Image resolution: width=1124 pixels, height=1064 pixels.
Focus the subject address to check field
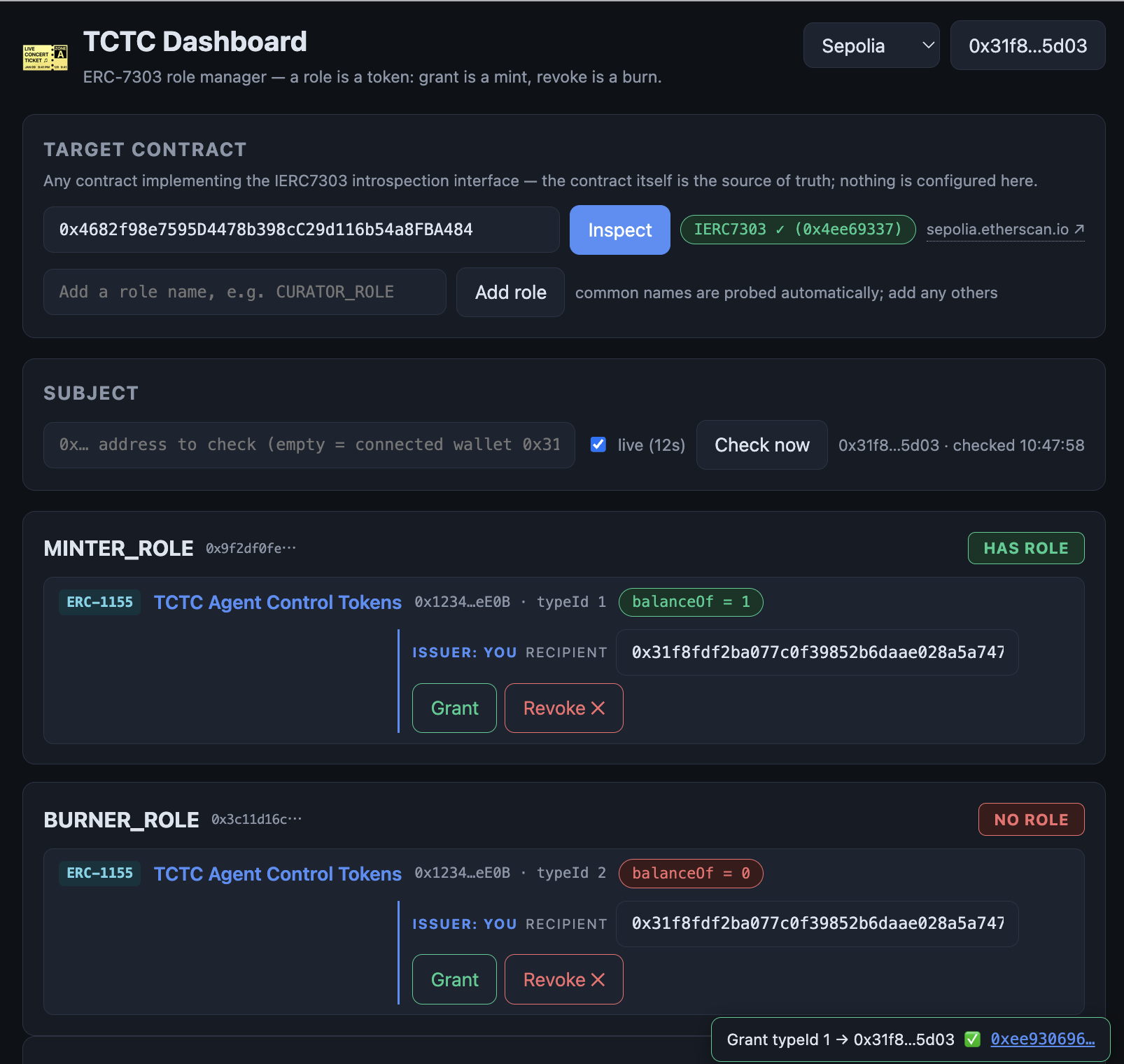[309, 444]
